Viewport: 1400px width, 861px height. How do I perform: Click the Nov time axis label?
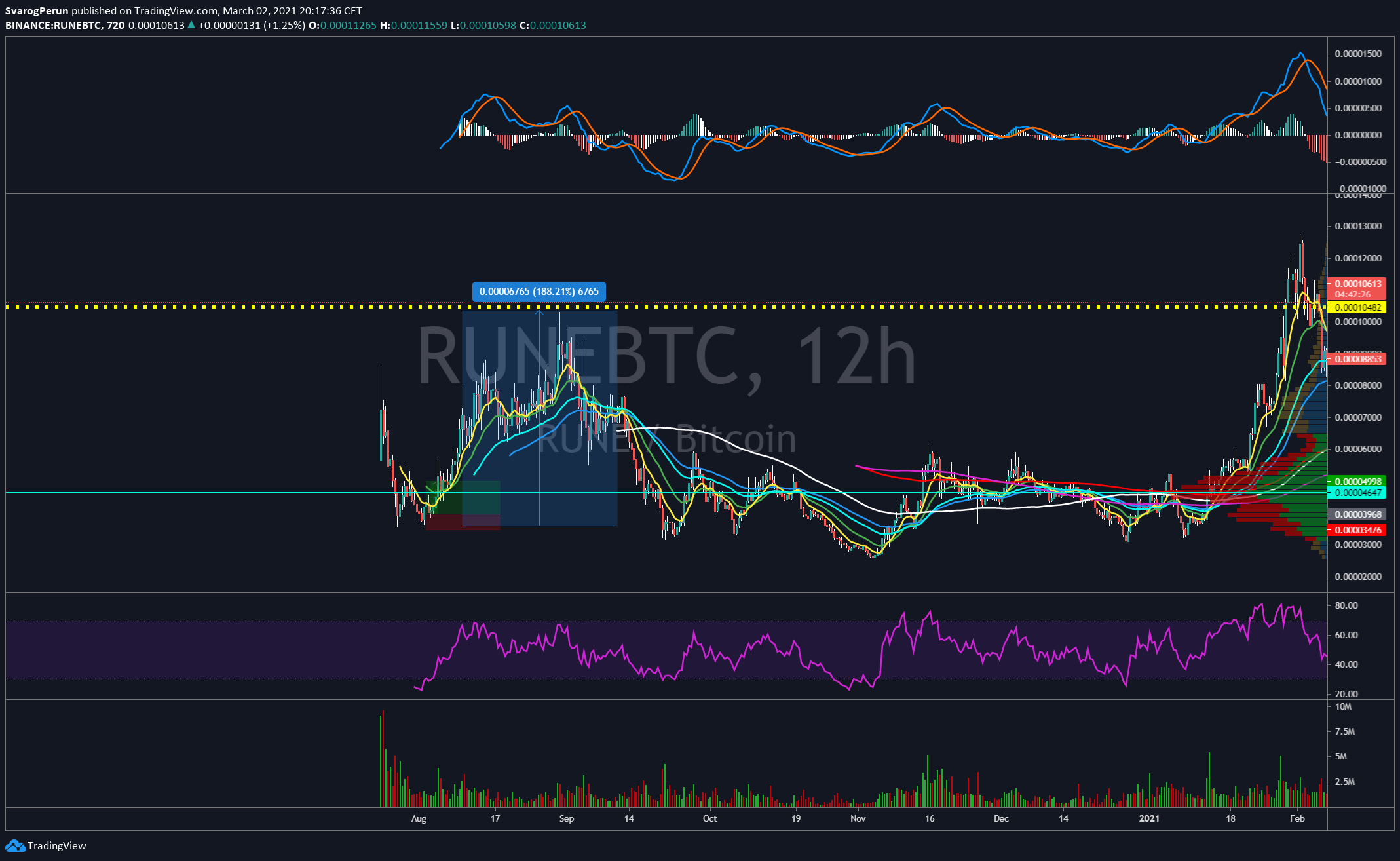coord(858,818)
